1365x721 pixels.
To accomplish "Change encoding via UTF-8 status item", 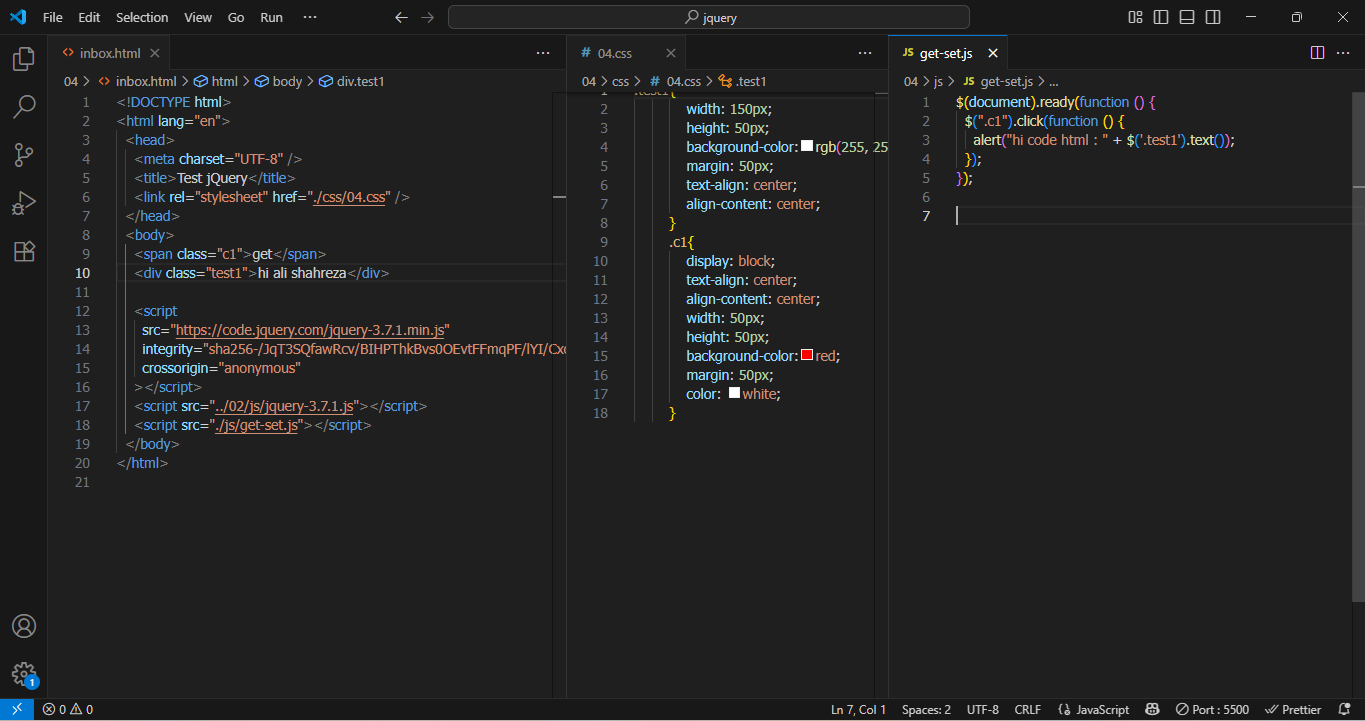I will 982,709.
